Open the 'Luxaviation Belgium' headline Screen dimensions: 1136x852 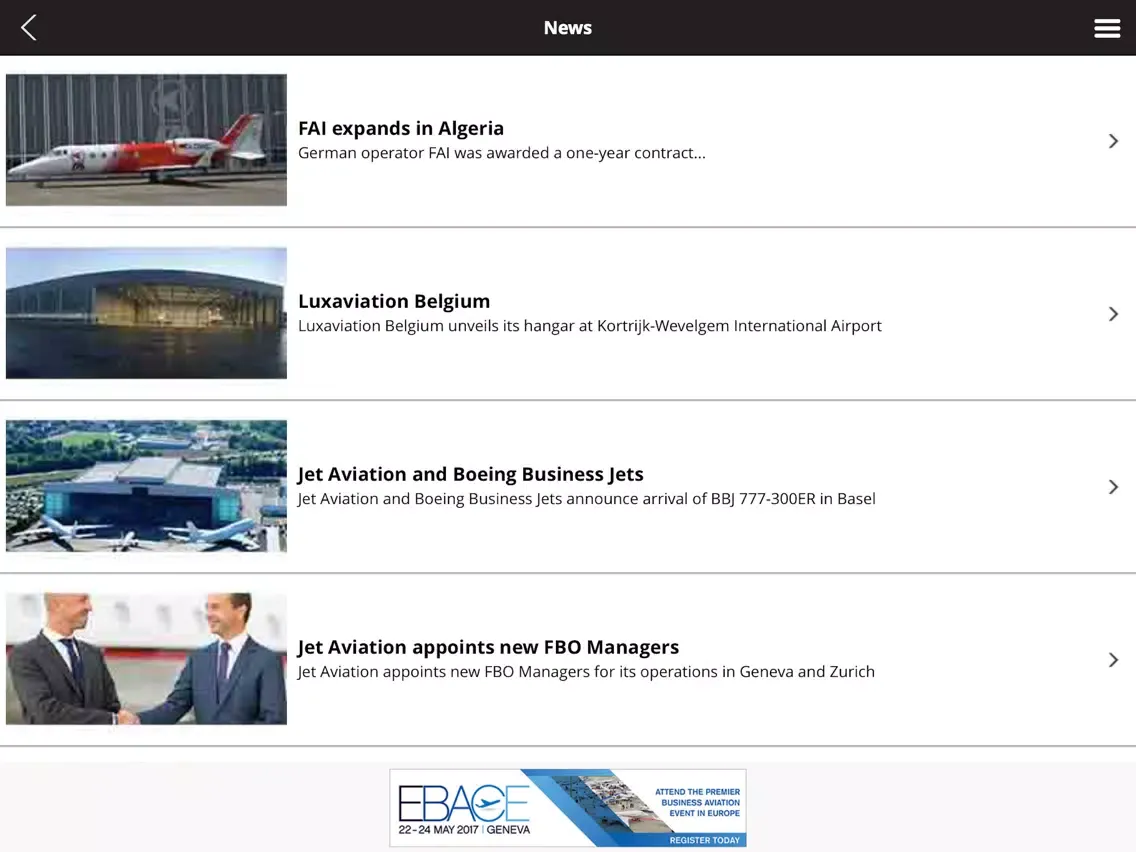[x=394, y=301]
